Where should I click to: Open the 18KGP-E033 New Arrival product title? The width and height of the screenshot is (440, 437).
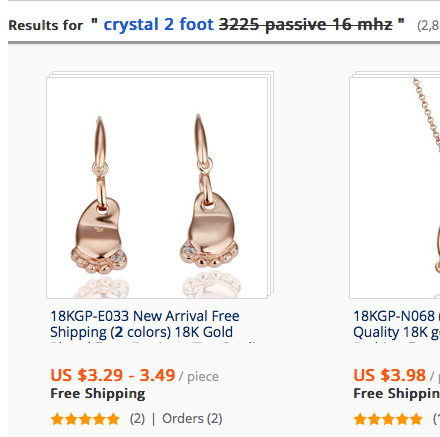click(x=145, y=324)
